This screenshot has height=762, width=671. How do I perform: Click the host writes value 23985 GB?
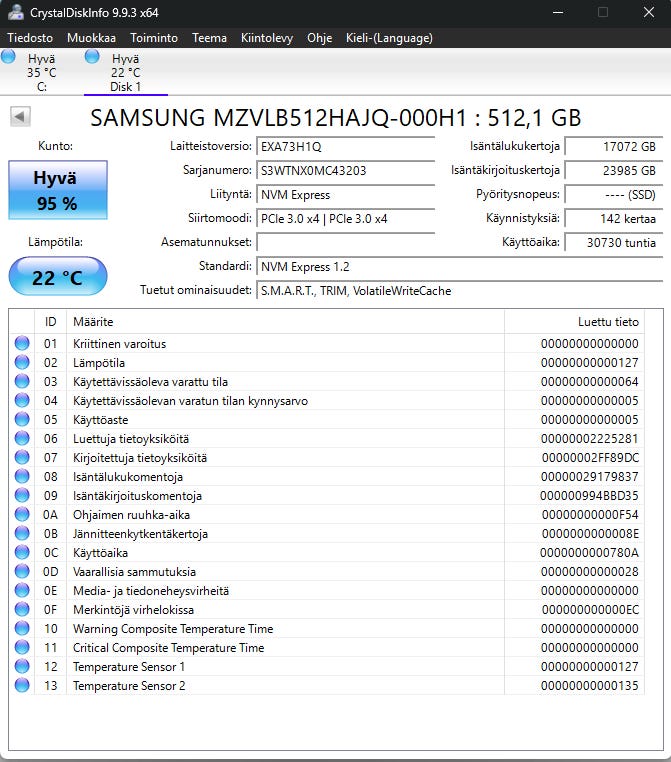614,170
